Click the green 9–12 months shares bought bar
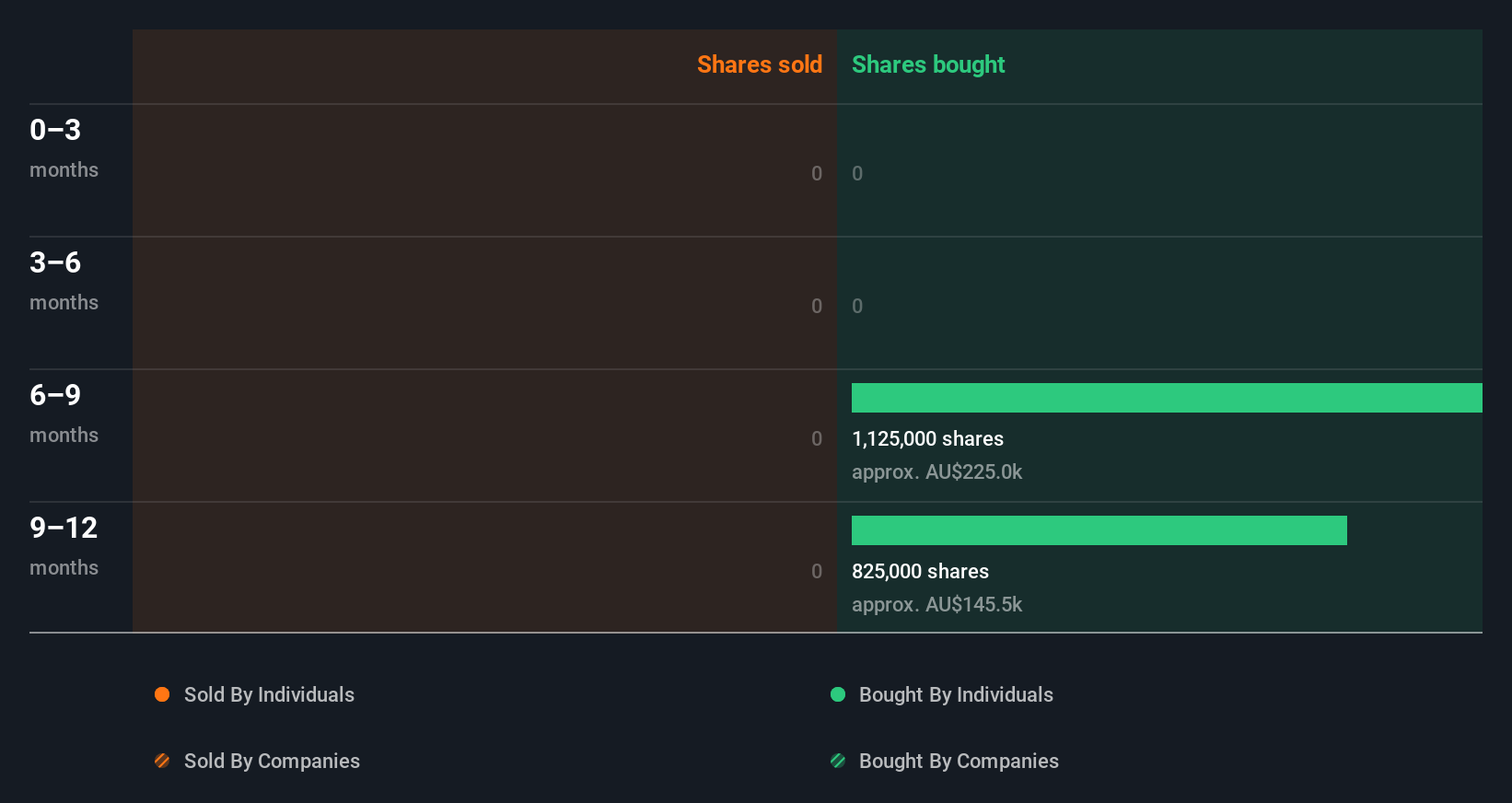Image resolution: width=1512 pixels, height=803 pixels. [x=1099, y=530]
